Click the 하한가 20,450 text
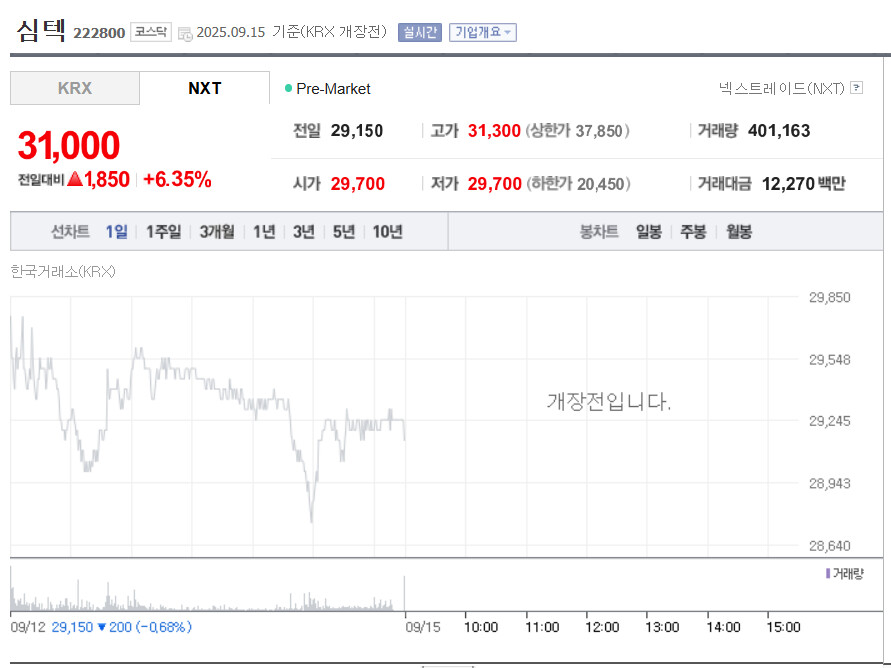891x668 pixels. (578, 183)
